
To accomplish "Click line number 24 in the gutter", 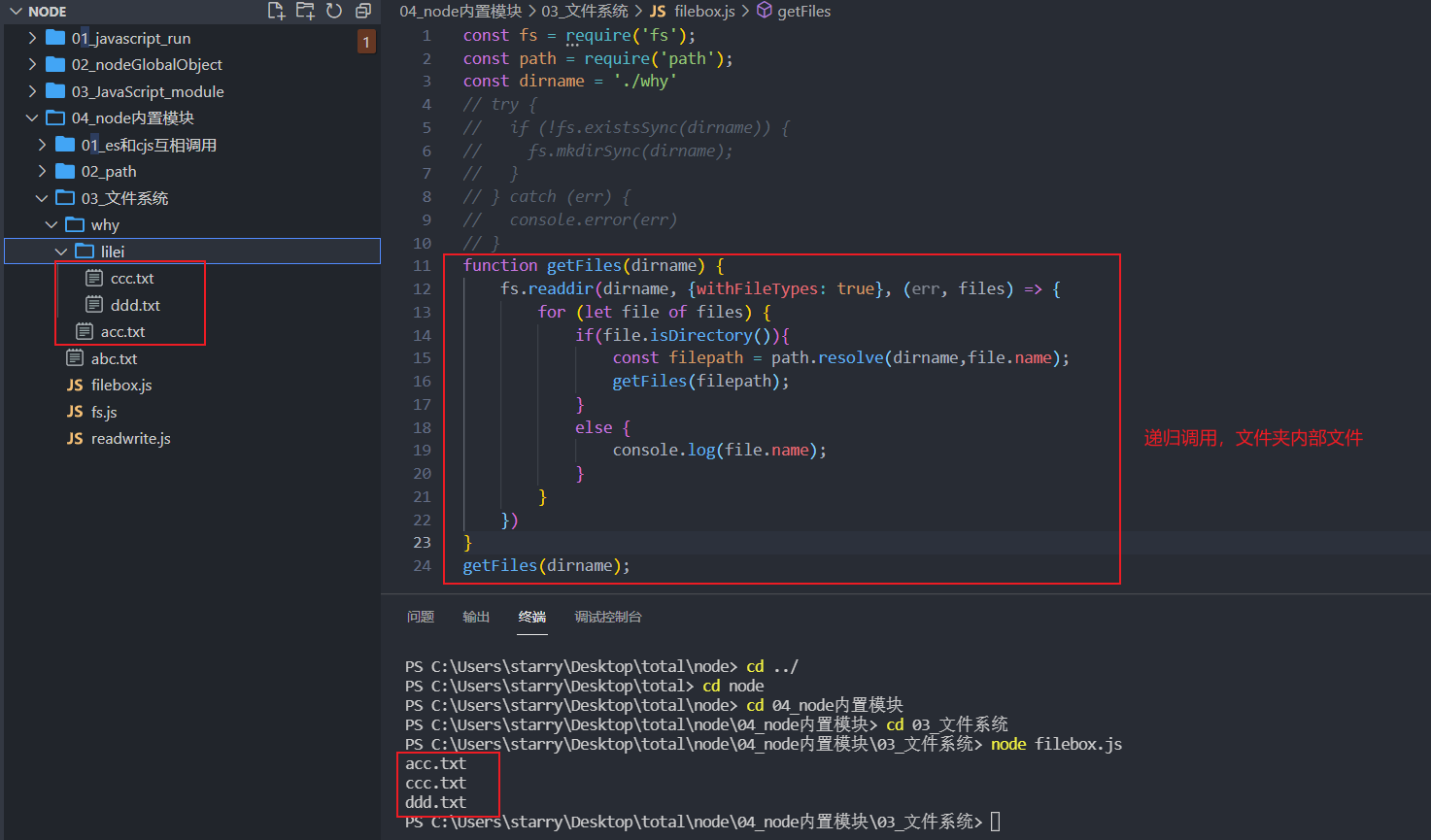I will [x=422, y=566].
